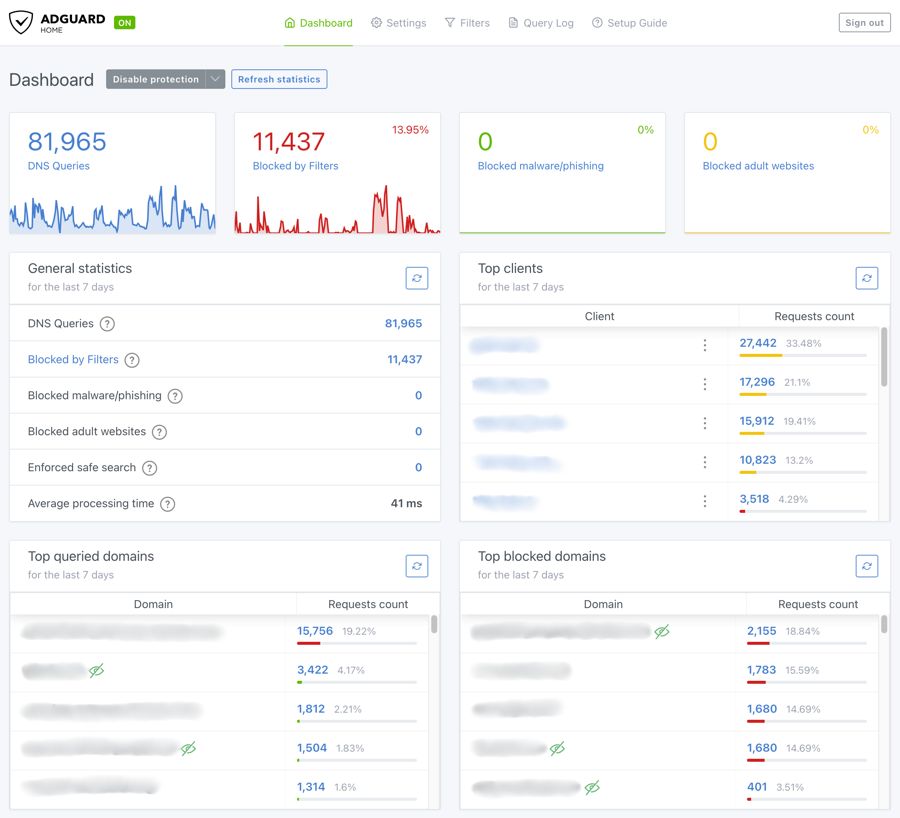Image resolution: width=900 pixels, height=818 pixels.
Task: Expand the Disable protection dropdown arrow
Action: (215, 79)
